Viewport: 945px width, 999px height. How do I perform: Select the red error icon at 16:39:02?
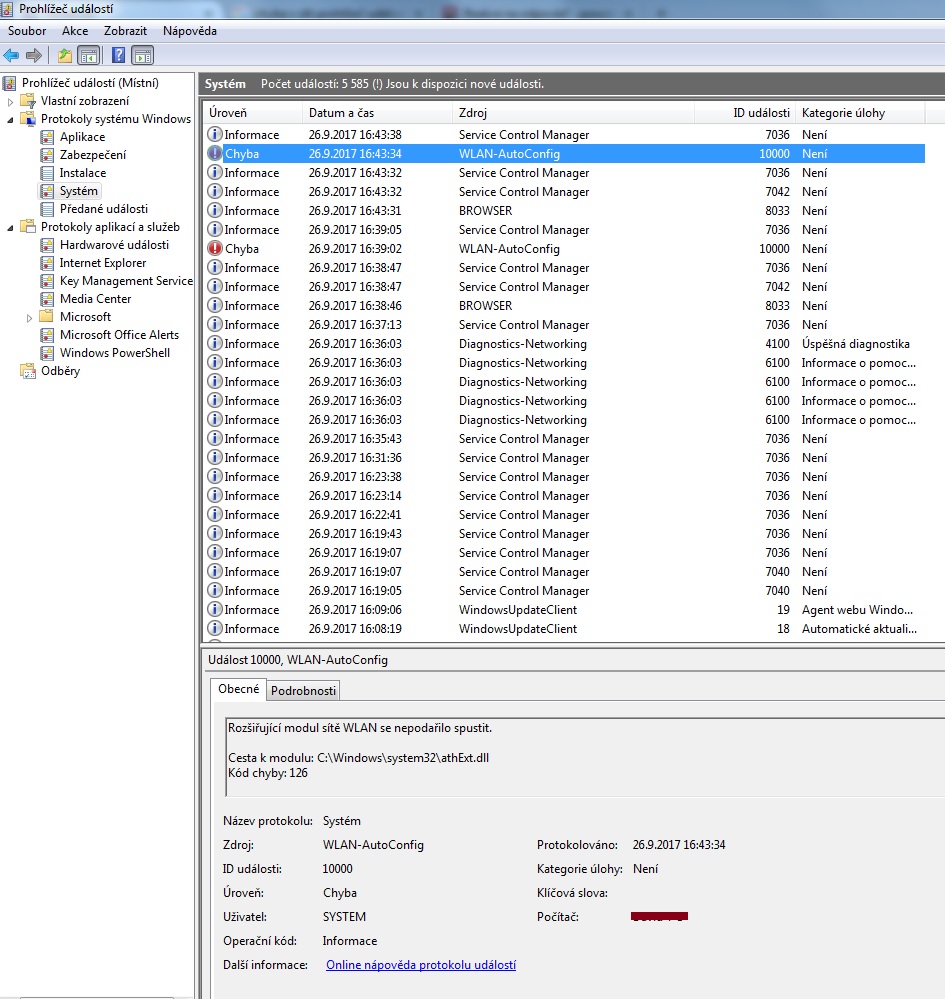click(215, 249)
